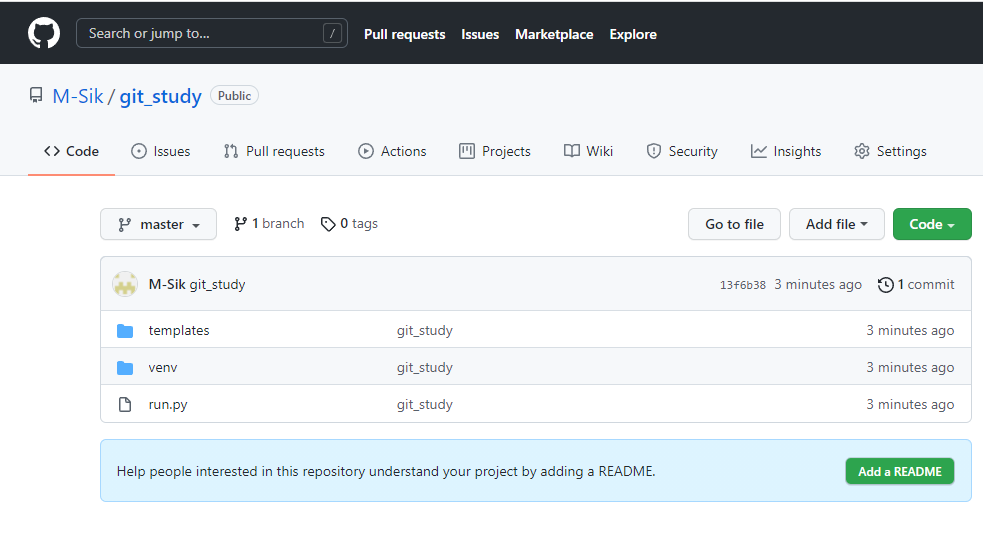The height and width of the screenshot is (545, 983).
Task: Click the repository book icon
Action: [36, 95]
